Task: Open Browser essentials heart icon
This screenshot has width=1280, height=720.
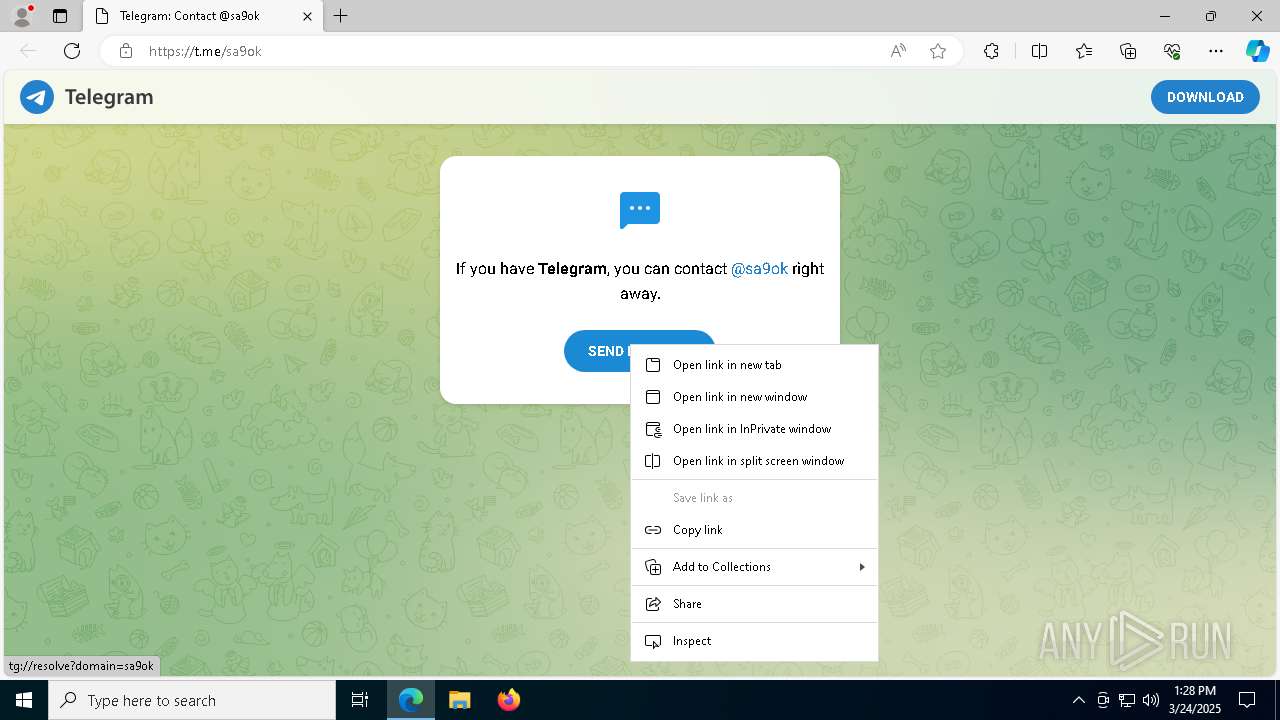Action: point(1172,51)
